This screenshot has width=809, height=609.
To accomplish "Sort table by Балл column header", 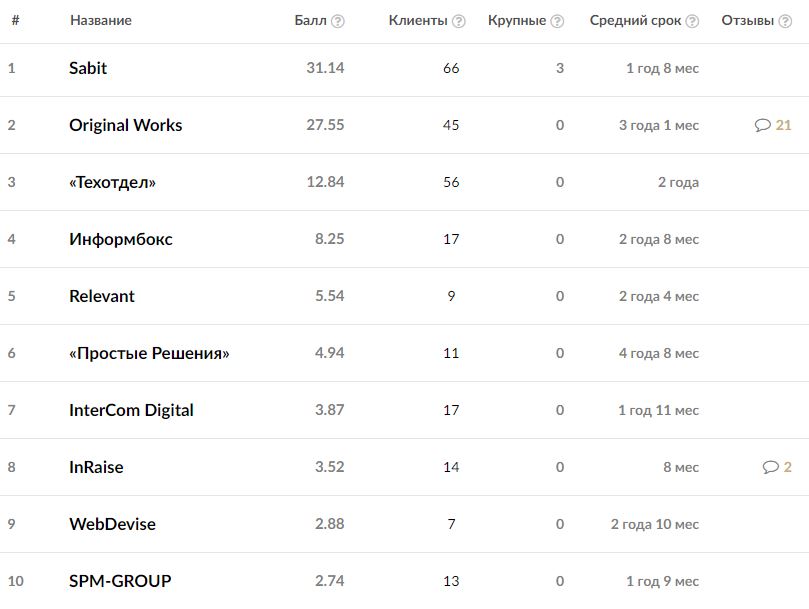I will click(x=311, y=20).
